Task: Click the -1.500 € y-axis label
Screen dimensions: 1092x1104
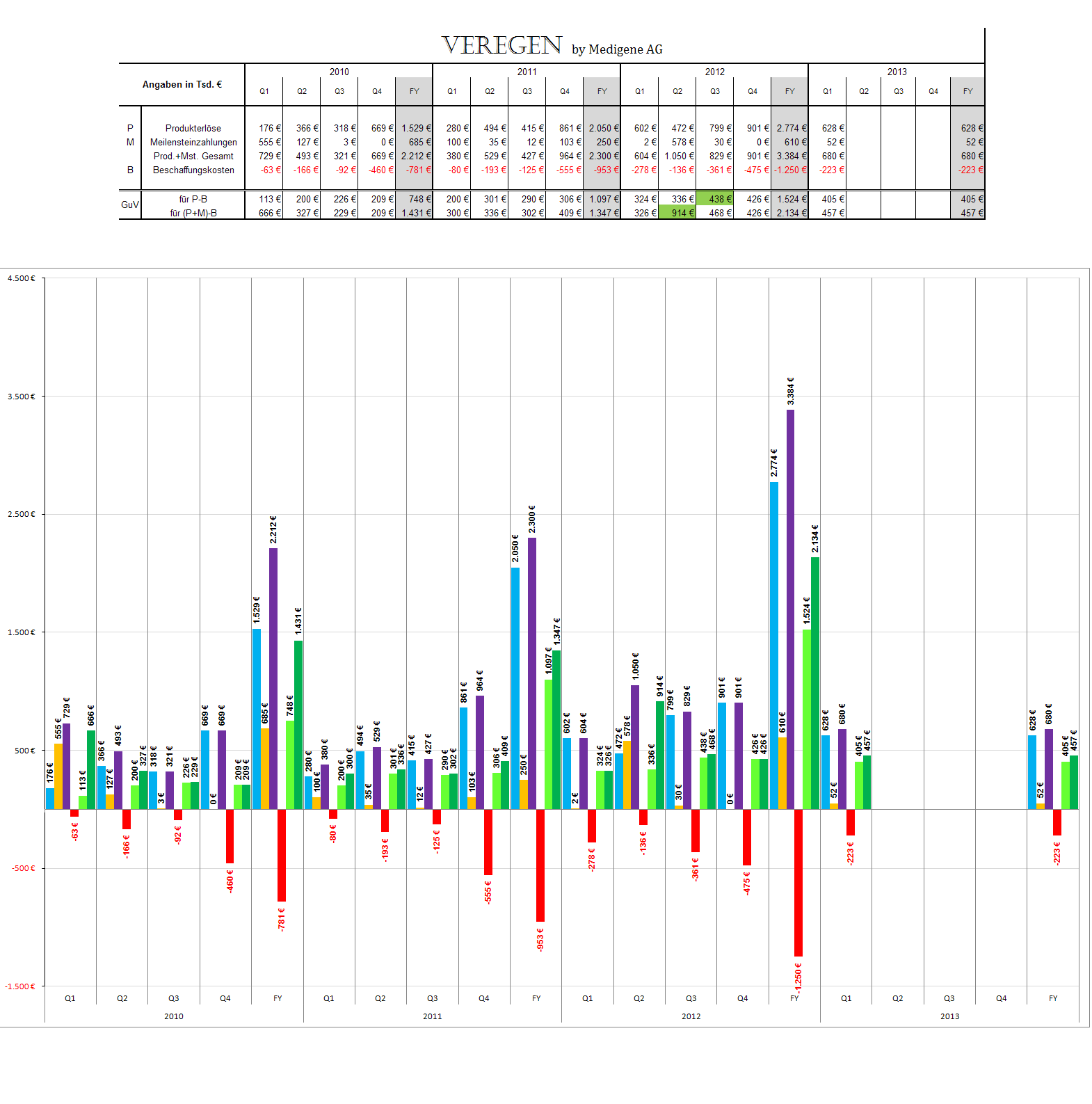Action: 19,986
